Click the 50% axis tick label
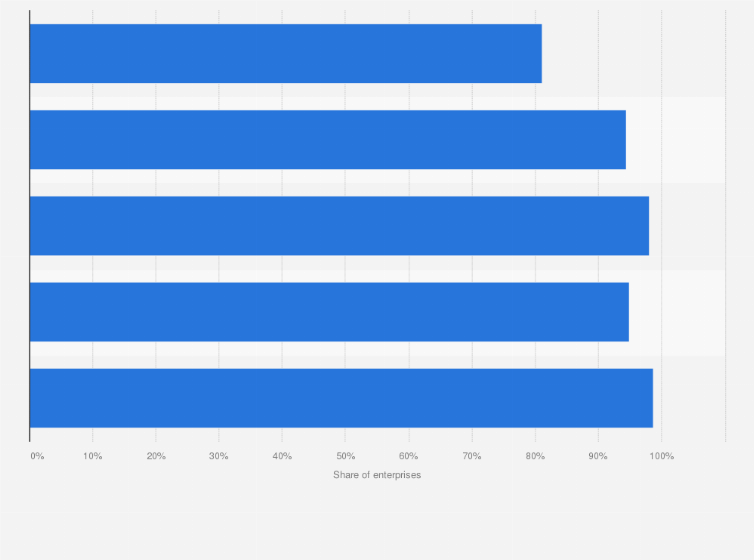Screen dimensions: 754x560 coord(345,457)
